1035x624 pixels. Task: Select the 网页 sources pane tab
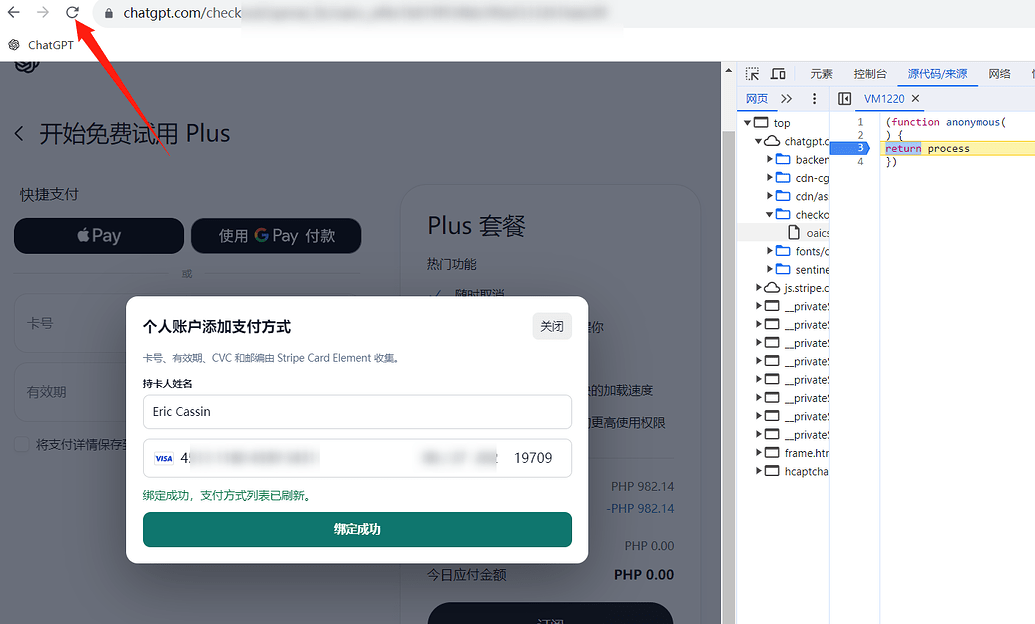756,99
